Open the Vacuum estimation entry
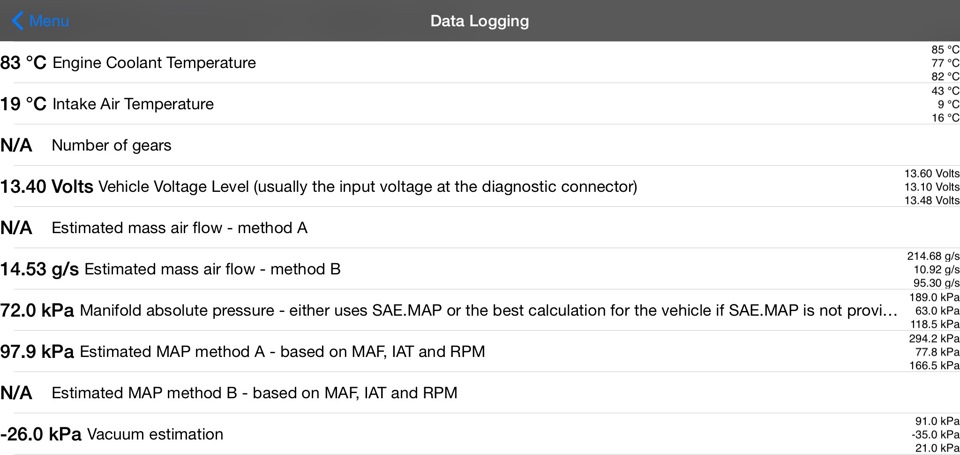 pos(155,434)
